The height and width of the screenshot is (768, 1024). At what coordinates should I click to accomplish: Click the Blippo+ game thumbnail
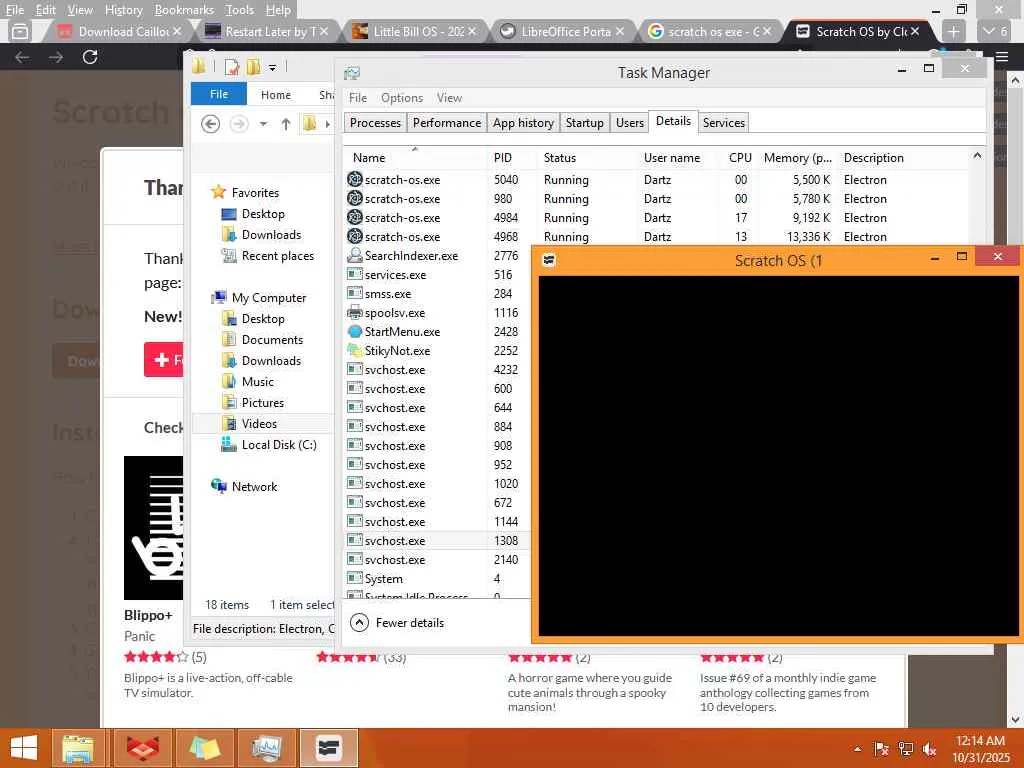tap(153, 528)
